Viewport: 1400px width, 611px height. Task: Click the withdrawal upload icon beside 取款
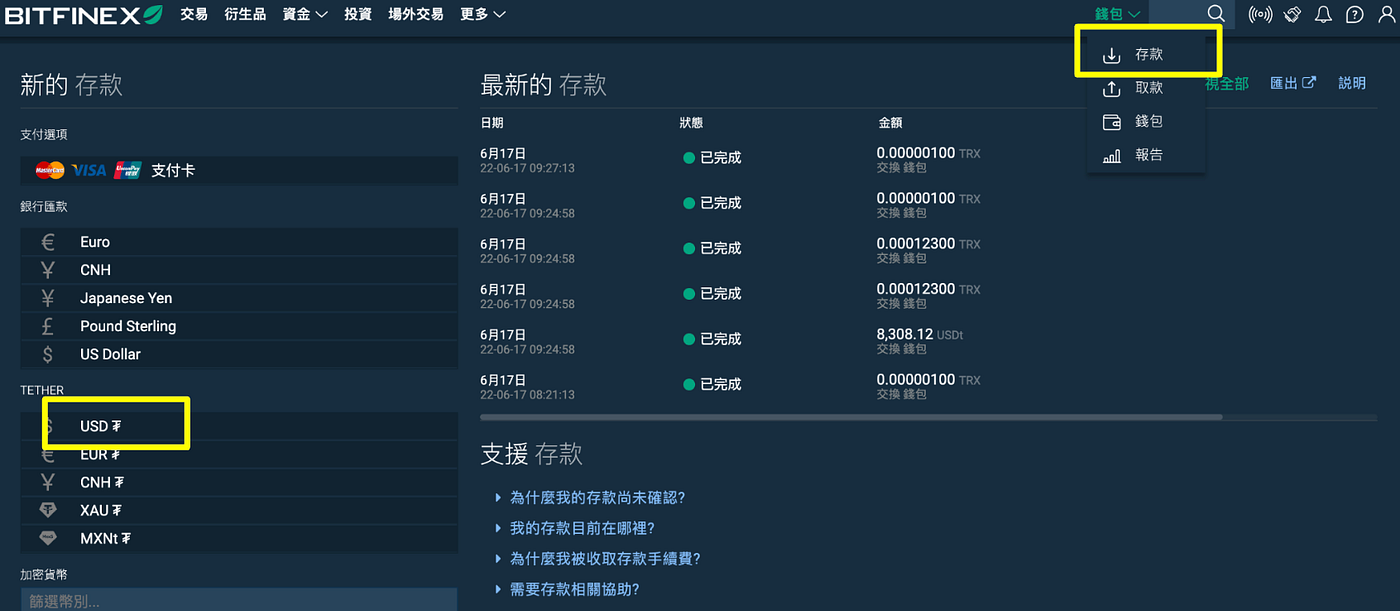(1111, 88)
